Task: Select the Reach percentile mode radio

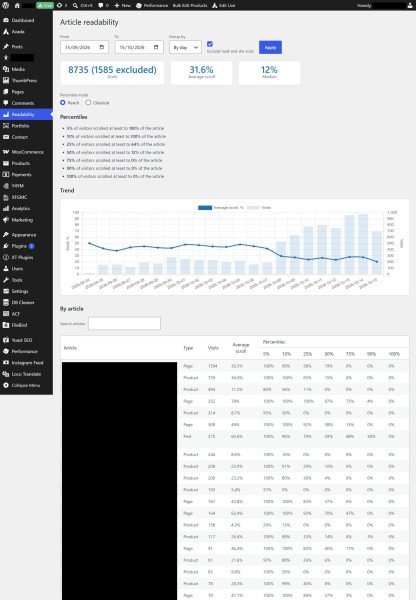Action: (x=63, y=103)
